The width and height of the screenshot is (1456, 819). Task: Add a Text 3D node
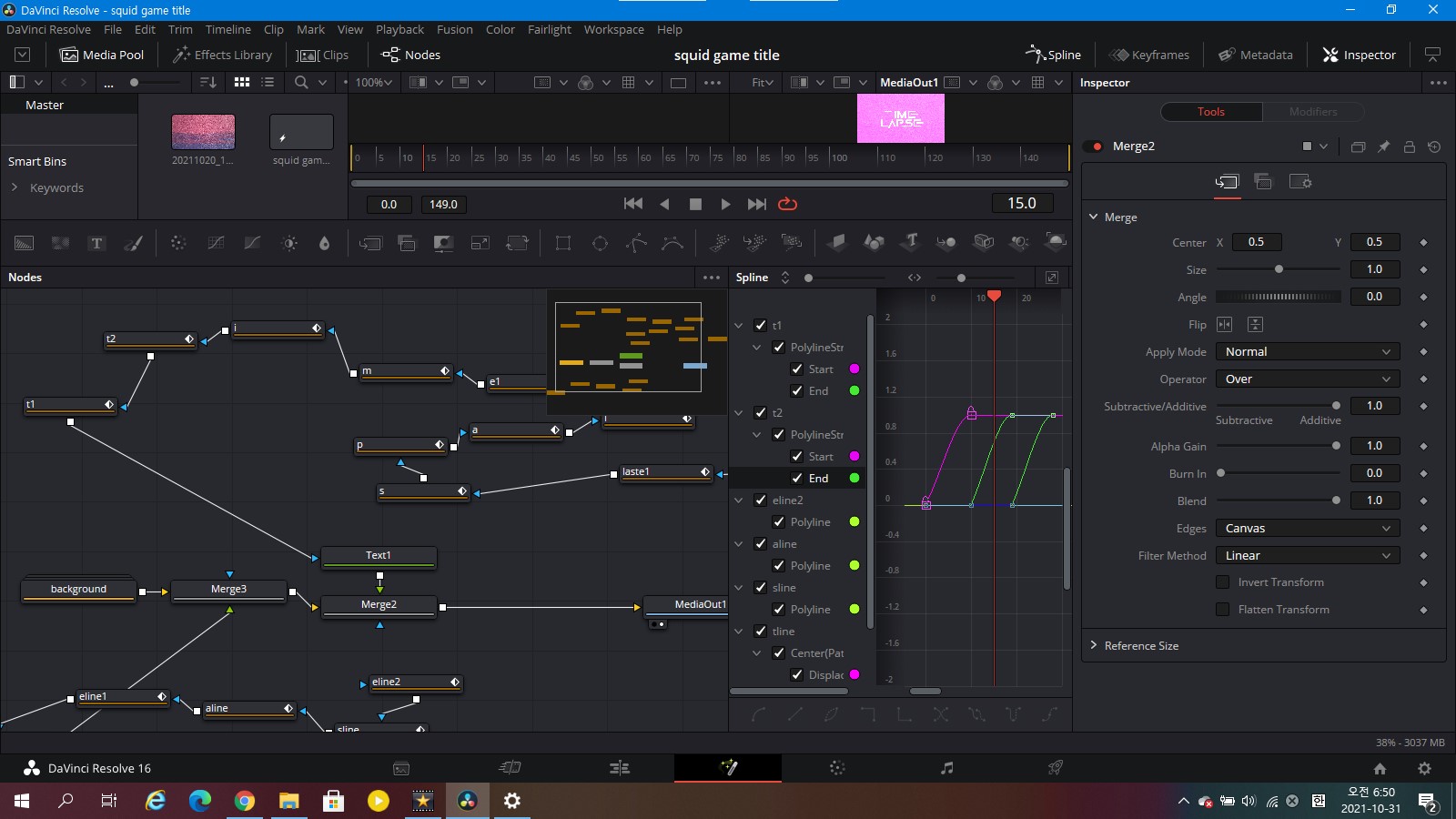910,242
